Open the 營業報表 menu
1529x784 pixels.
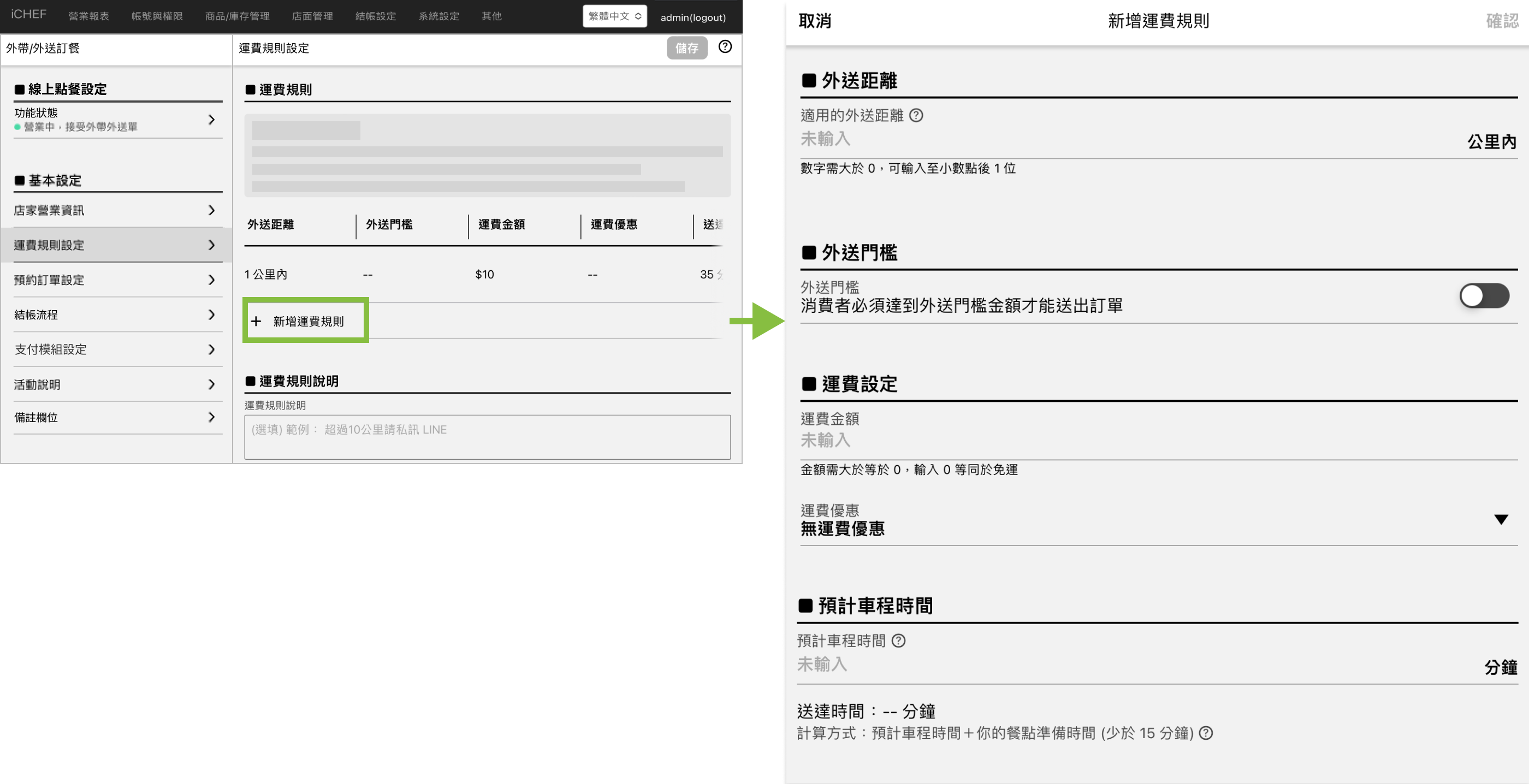click(88, 16)
